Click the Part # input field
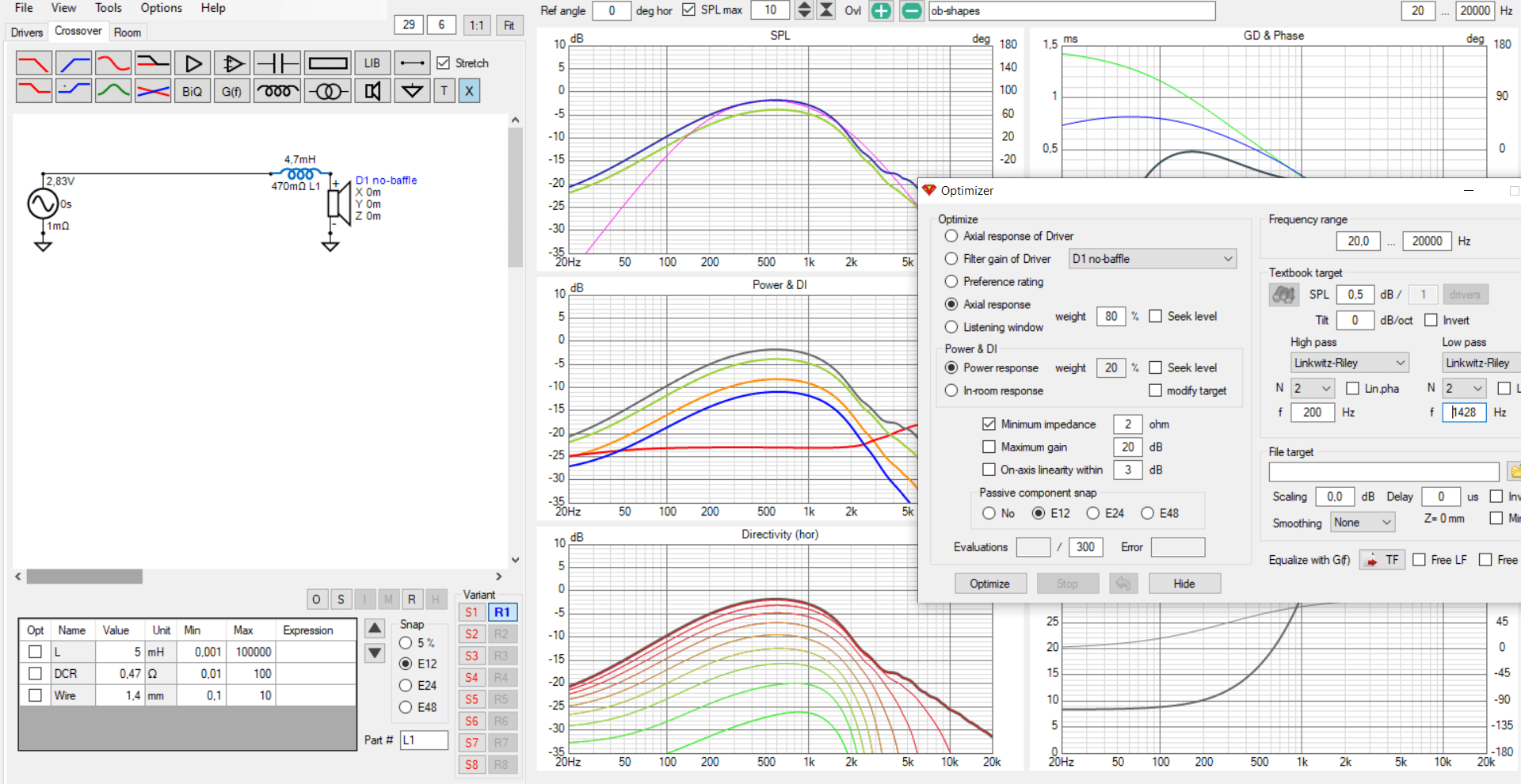The width and height of the screenshot is (1521, 784). coord(424,740)
